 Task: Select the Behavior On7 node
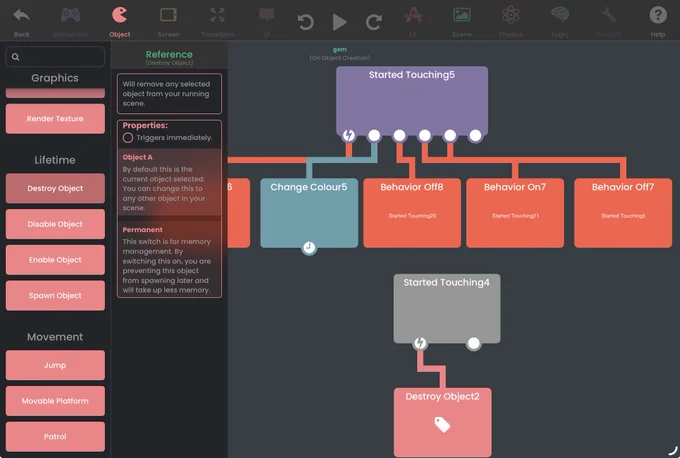tap(515, 213)
